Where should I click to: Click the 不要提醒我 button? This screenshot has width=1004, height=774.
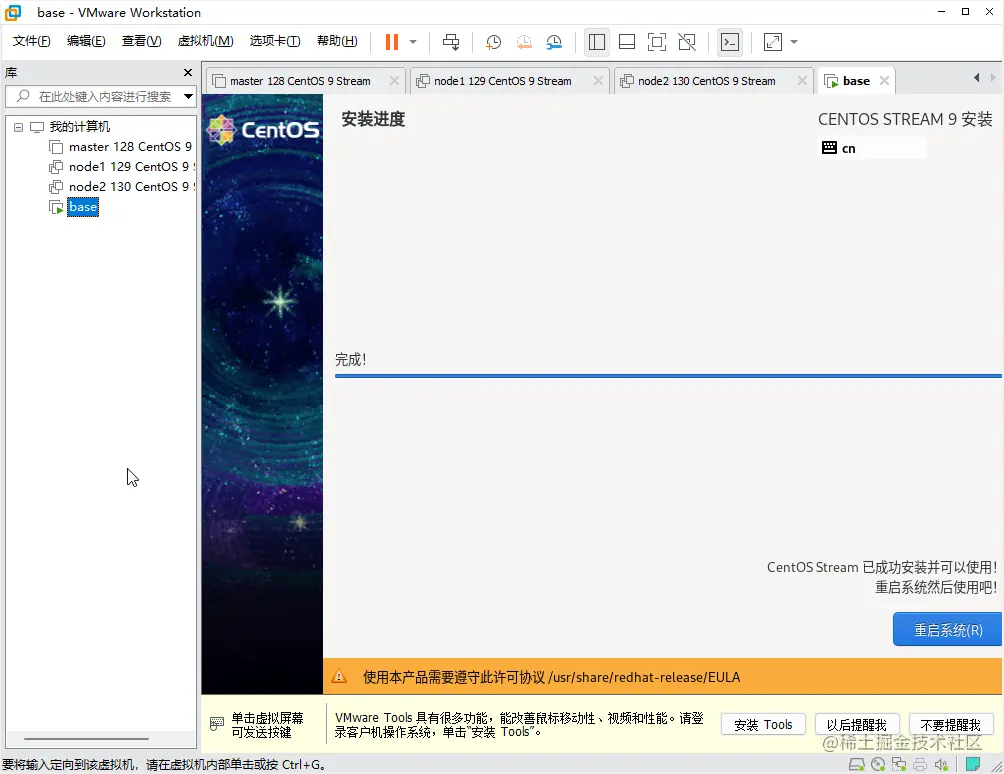950,725
